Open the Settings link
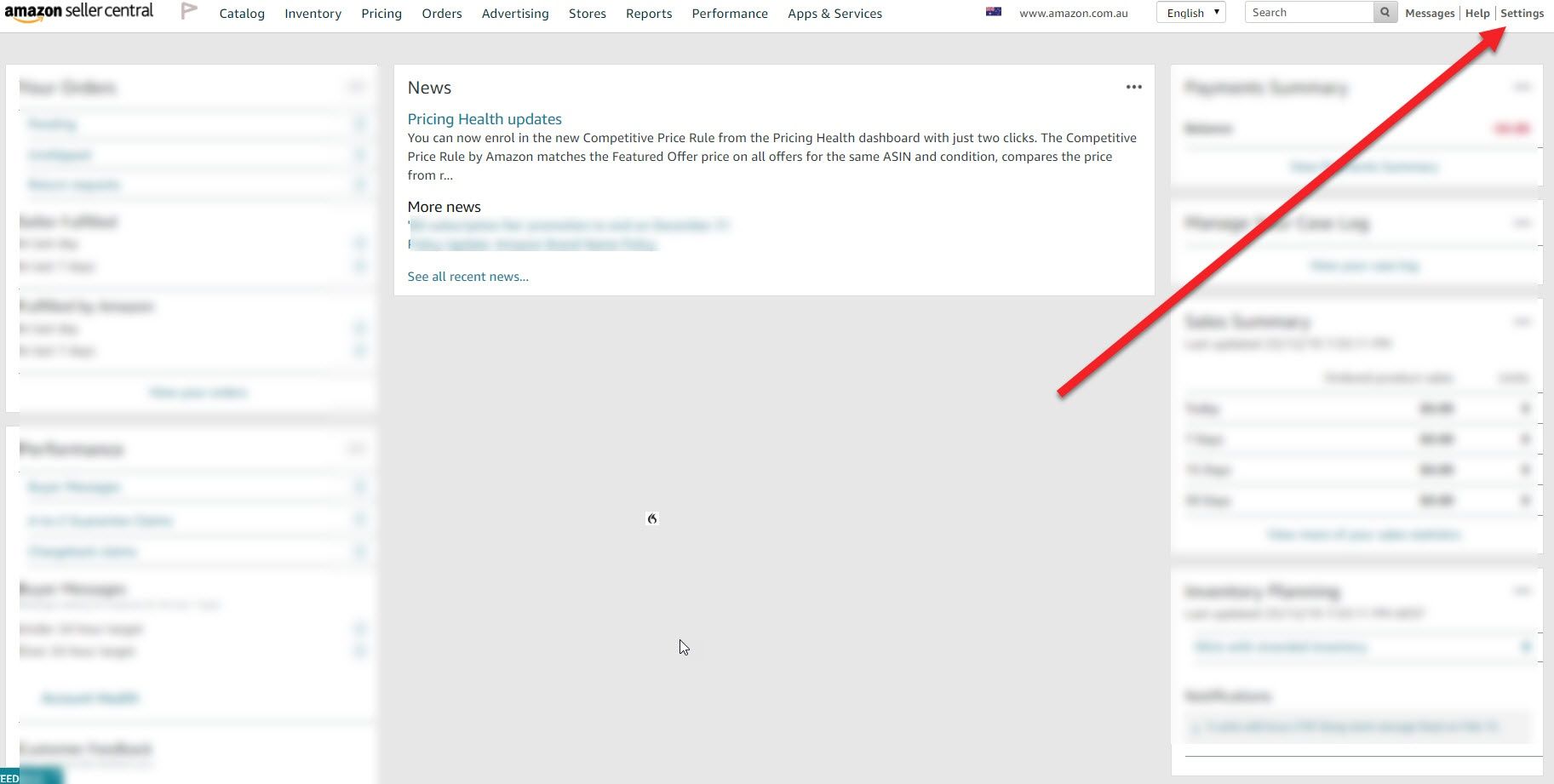1554x784 pixels. [1522, 13]
